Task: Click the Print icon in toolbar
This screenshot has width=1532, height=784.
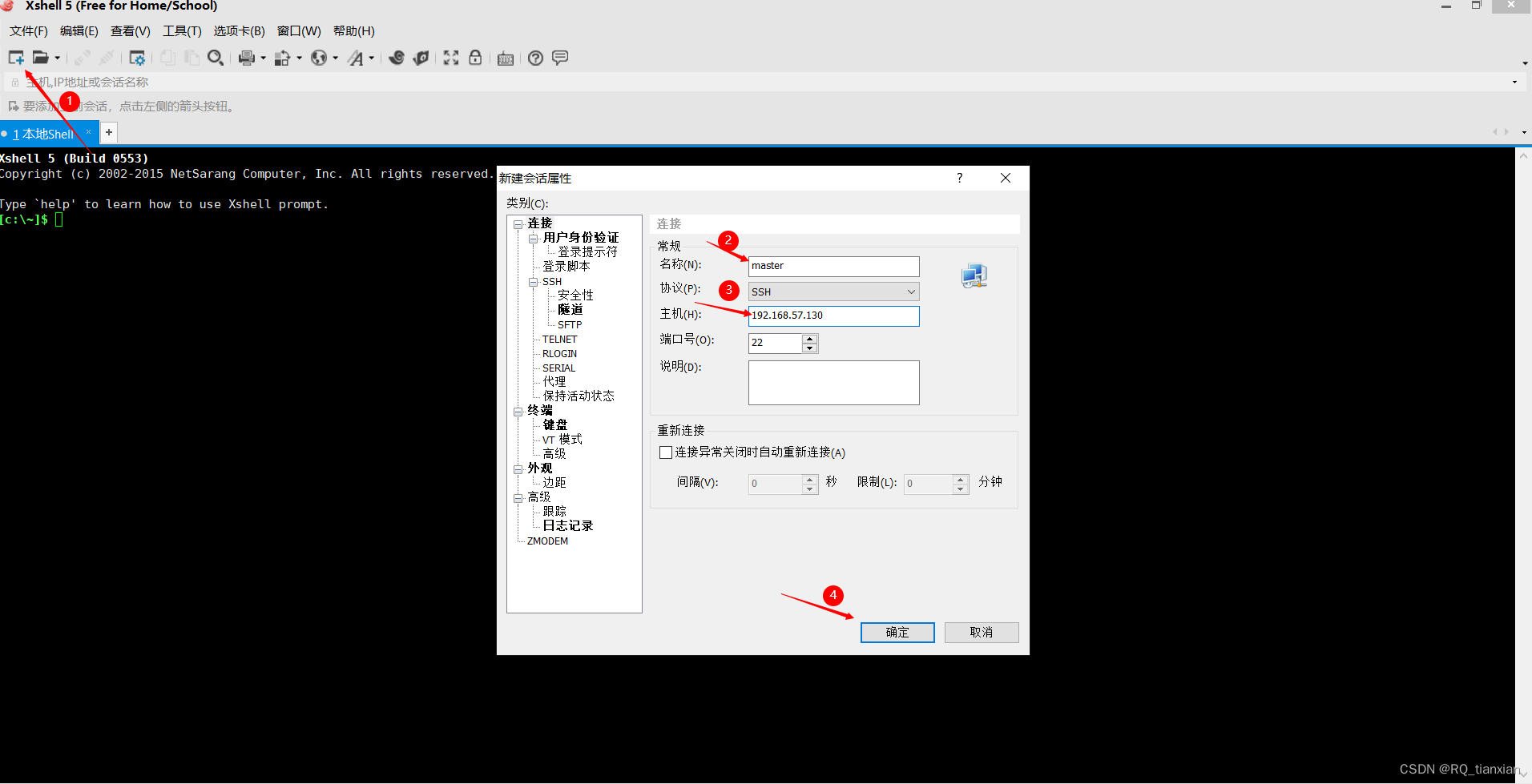Action: click(x=247, y=58)
